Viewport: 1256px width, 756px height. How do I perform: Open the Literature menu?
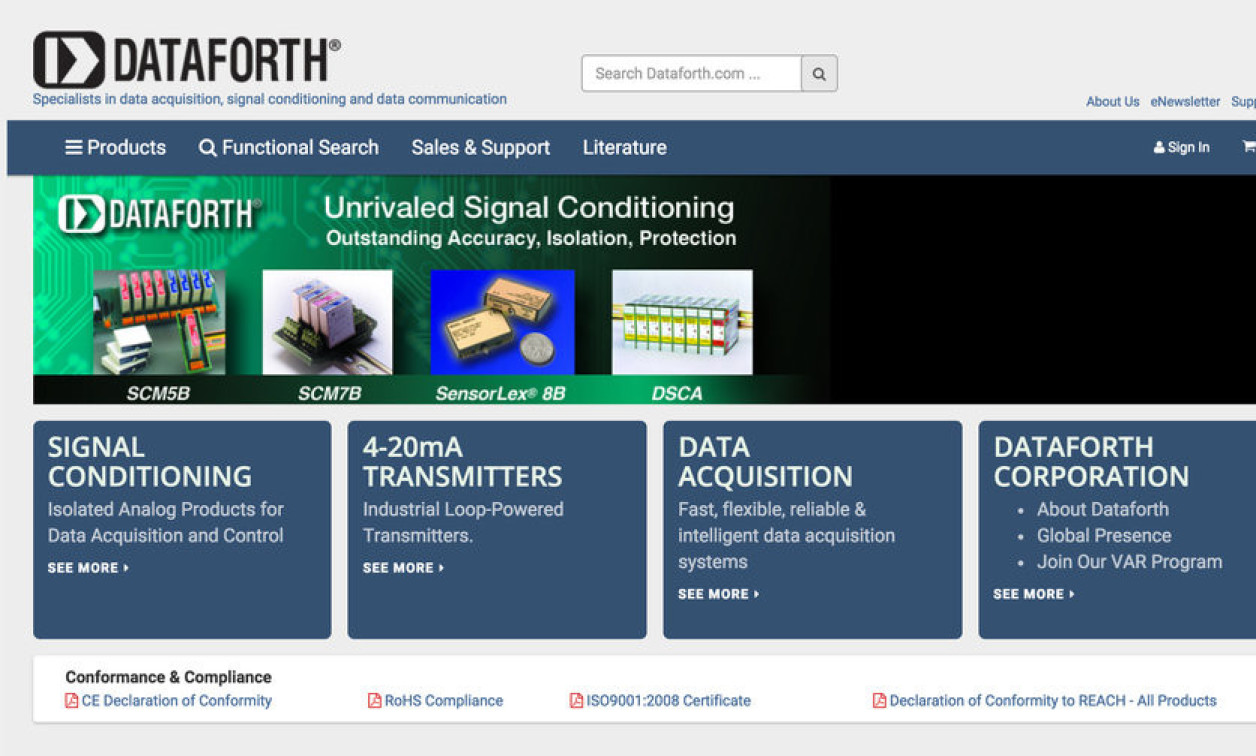[x=624, y=147]
